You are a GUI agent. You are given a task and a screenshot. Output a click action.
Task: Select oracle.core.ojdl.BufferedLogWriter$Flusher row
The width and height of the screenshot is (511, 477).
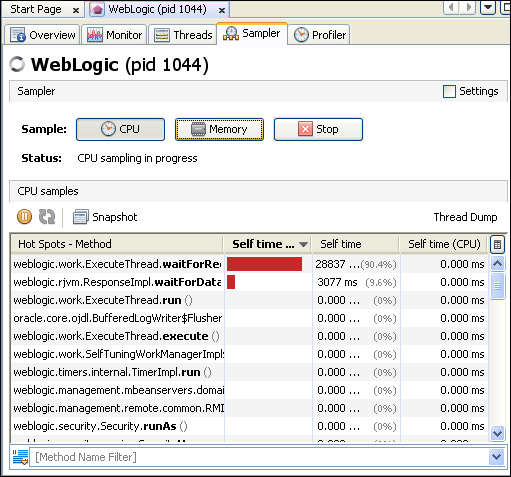pyautogui.click(x=250, y=318)
